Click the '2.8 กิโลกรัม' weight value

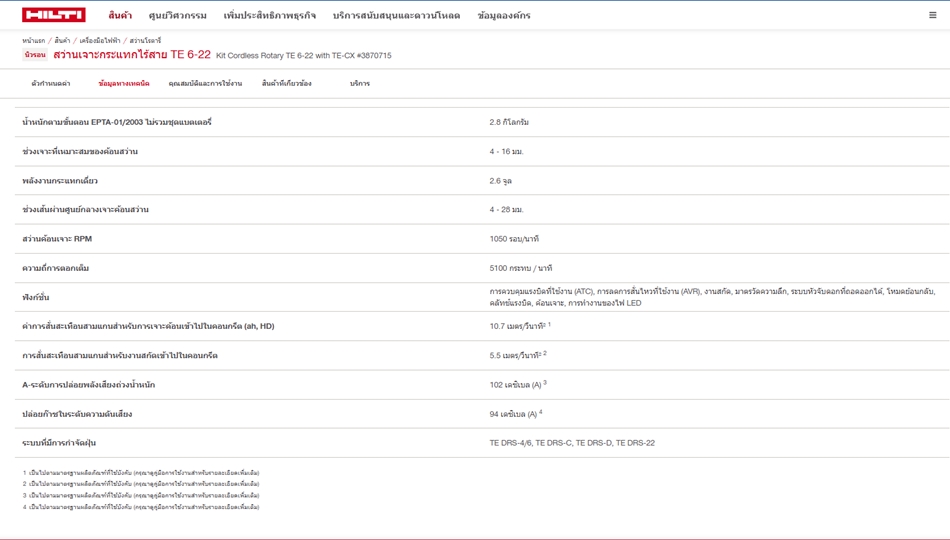point(509,122)
